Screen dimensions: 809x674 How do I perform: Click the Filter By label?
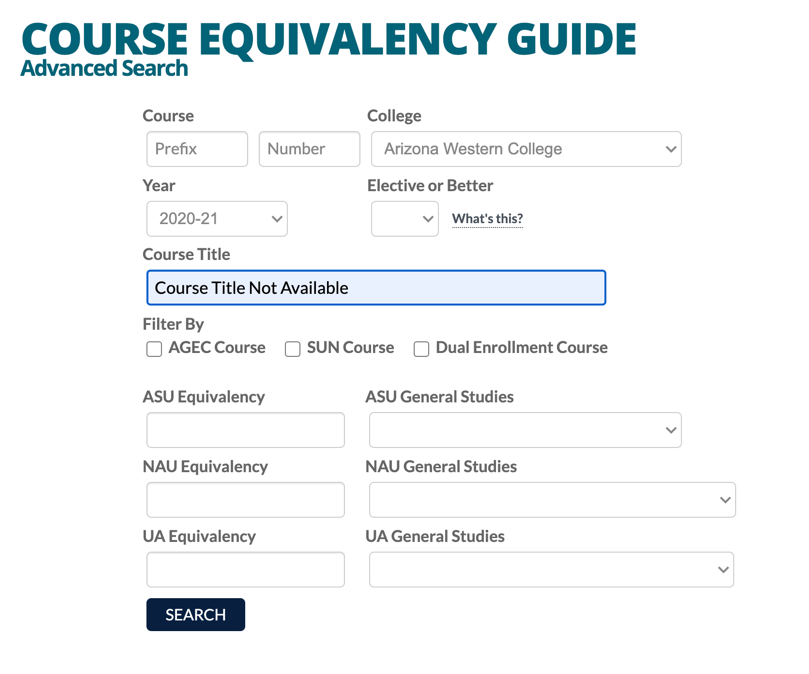[x=173, y=324]
